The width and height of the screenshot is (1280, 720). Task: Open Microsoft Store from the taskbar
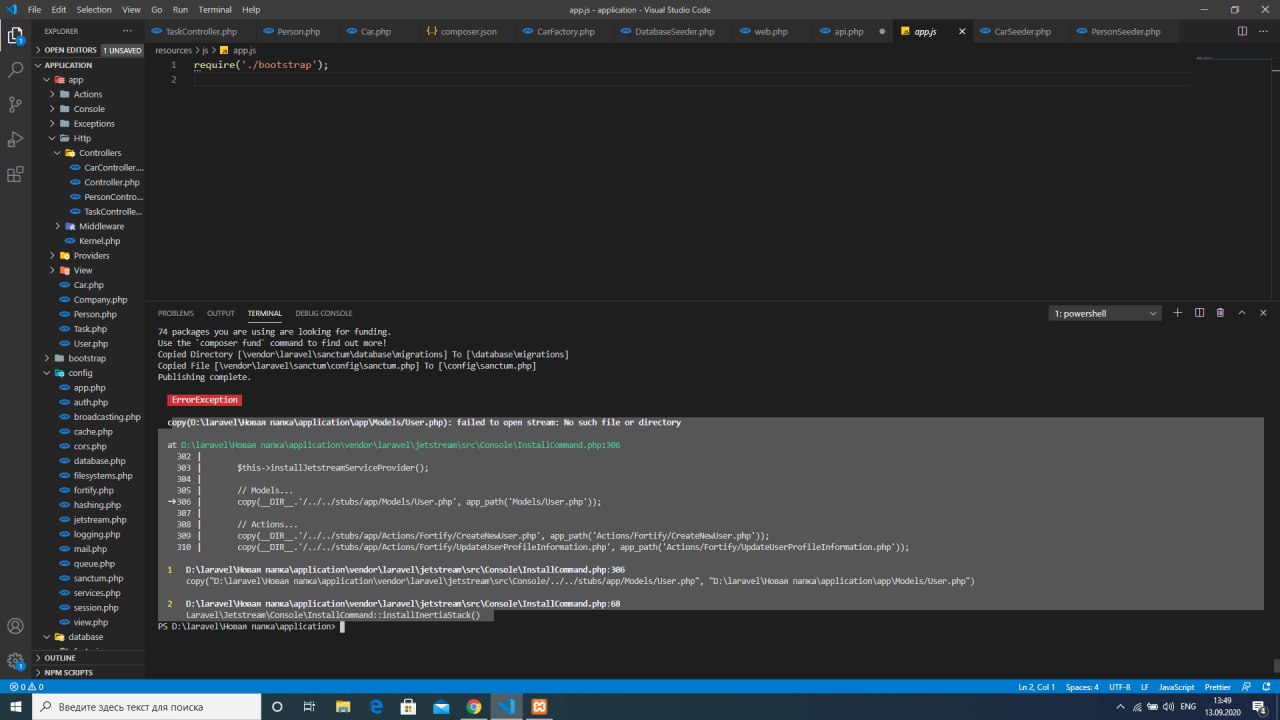click(408, 706)
